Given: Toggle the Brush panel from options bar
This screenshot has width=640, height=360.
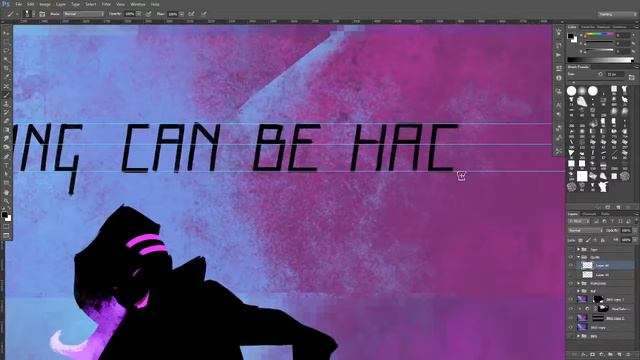Looking at the screenshot, I should click(42, 14).
